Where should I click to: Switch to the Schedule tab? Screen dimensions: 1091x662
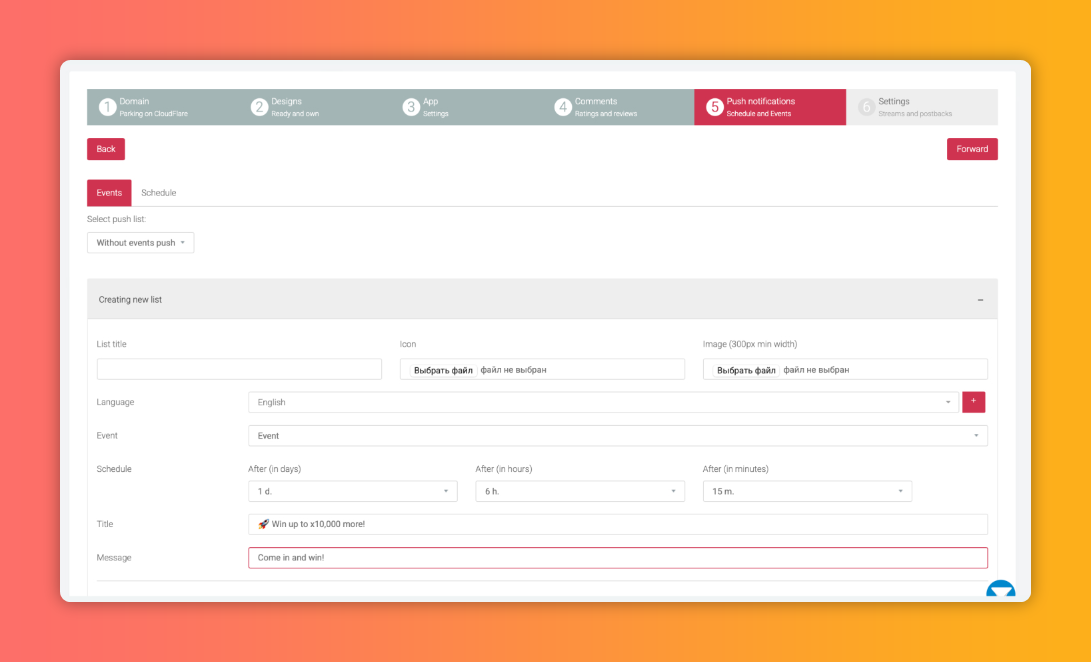pyautogui.click(x=158, y=193)
